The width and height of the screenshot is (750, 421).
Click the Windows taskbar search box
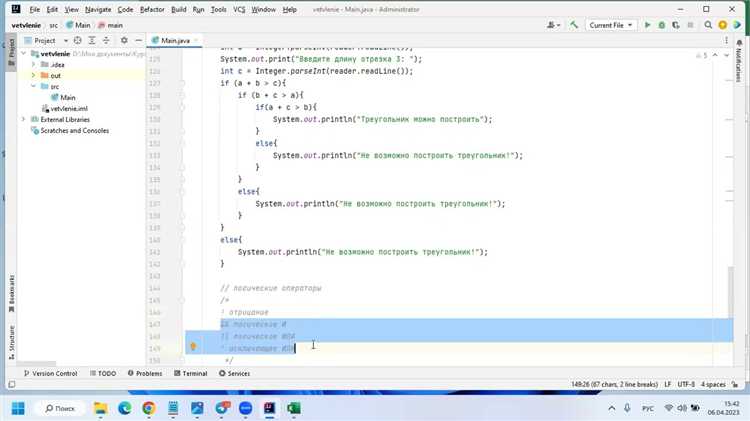pos(60,408)
